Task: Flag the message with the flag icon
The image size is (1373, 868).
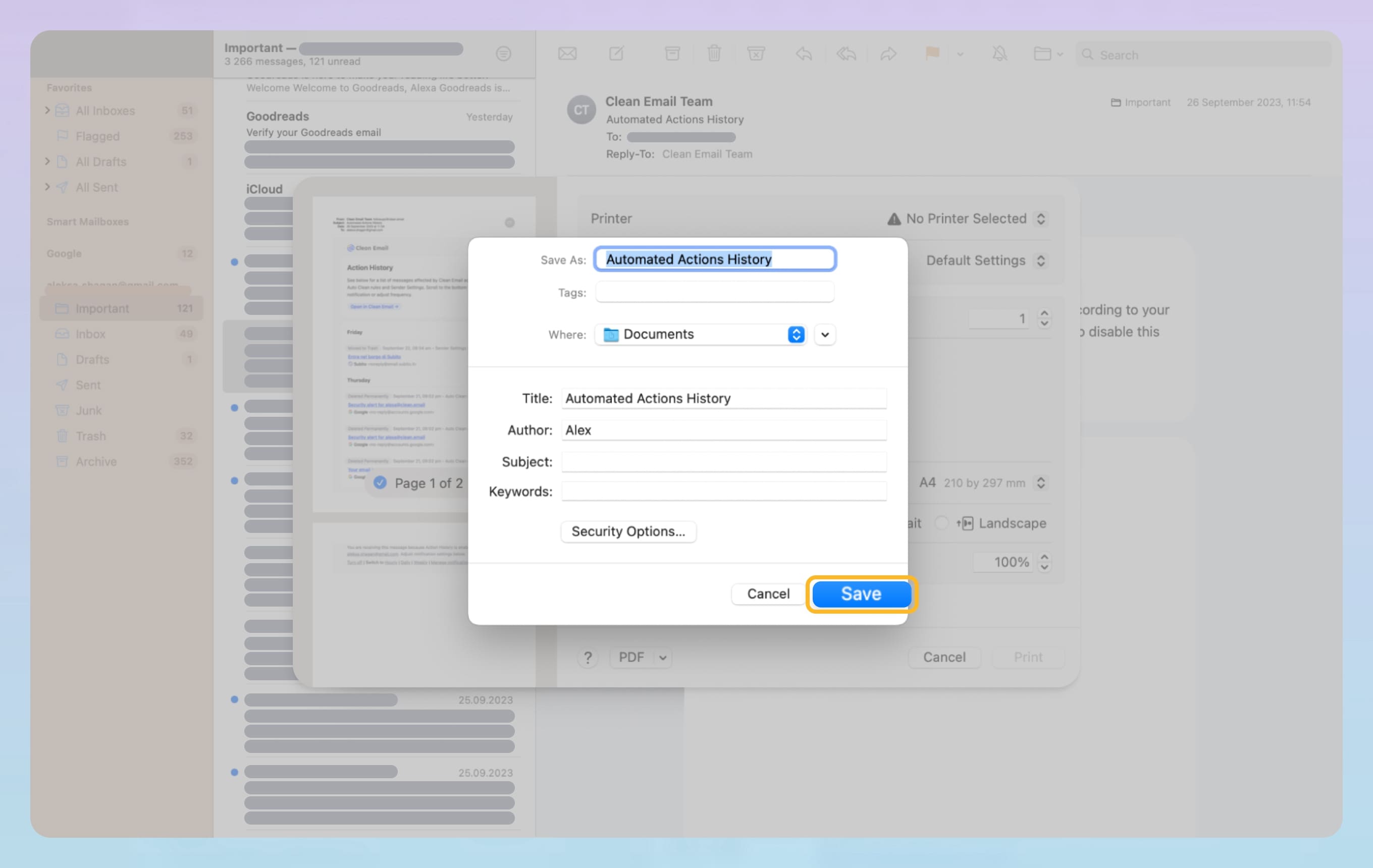Action: [x=932, y=53]
